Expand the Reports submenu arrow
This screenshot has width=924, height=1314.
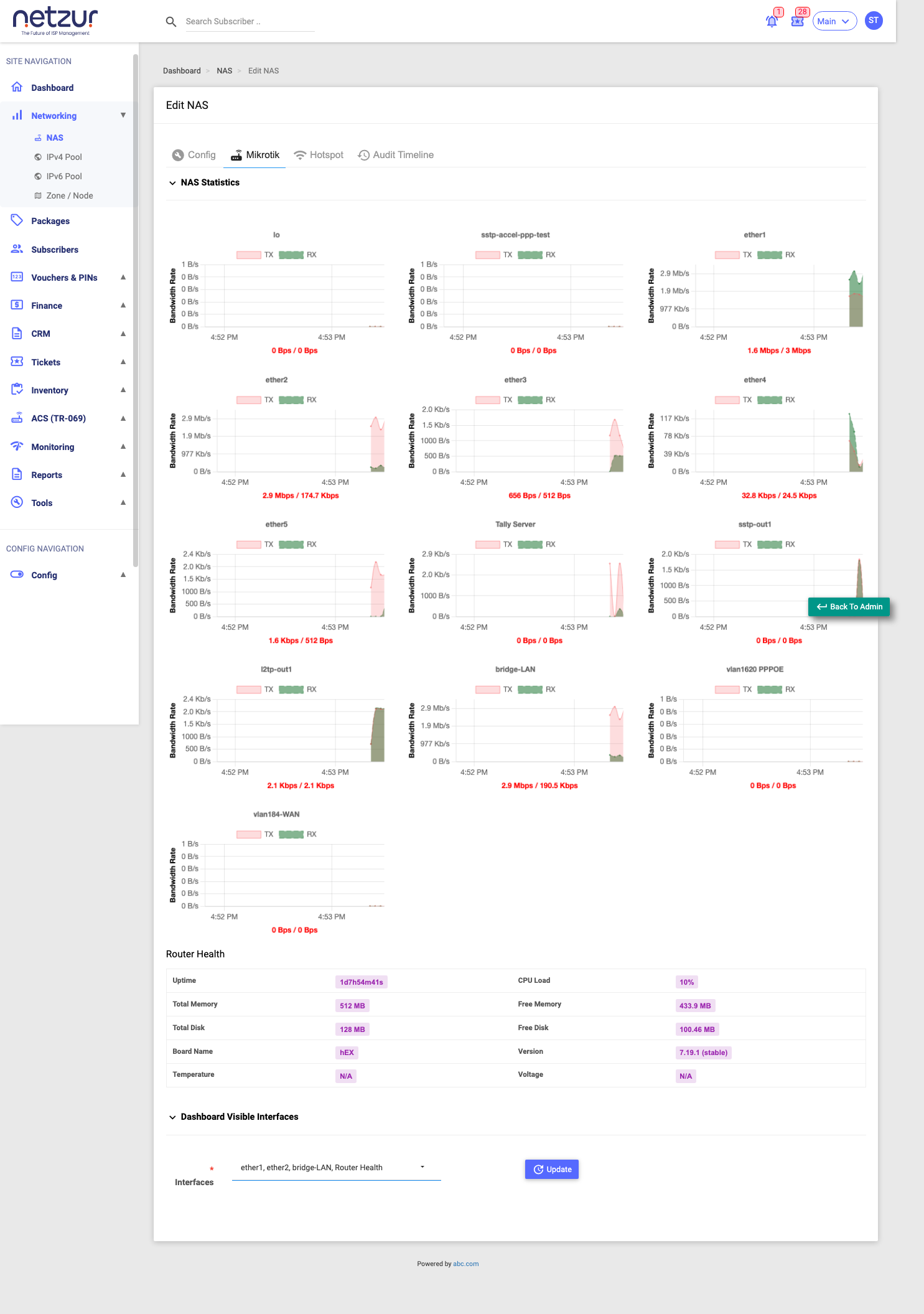(x=123, y=474)
